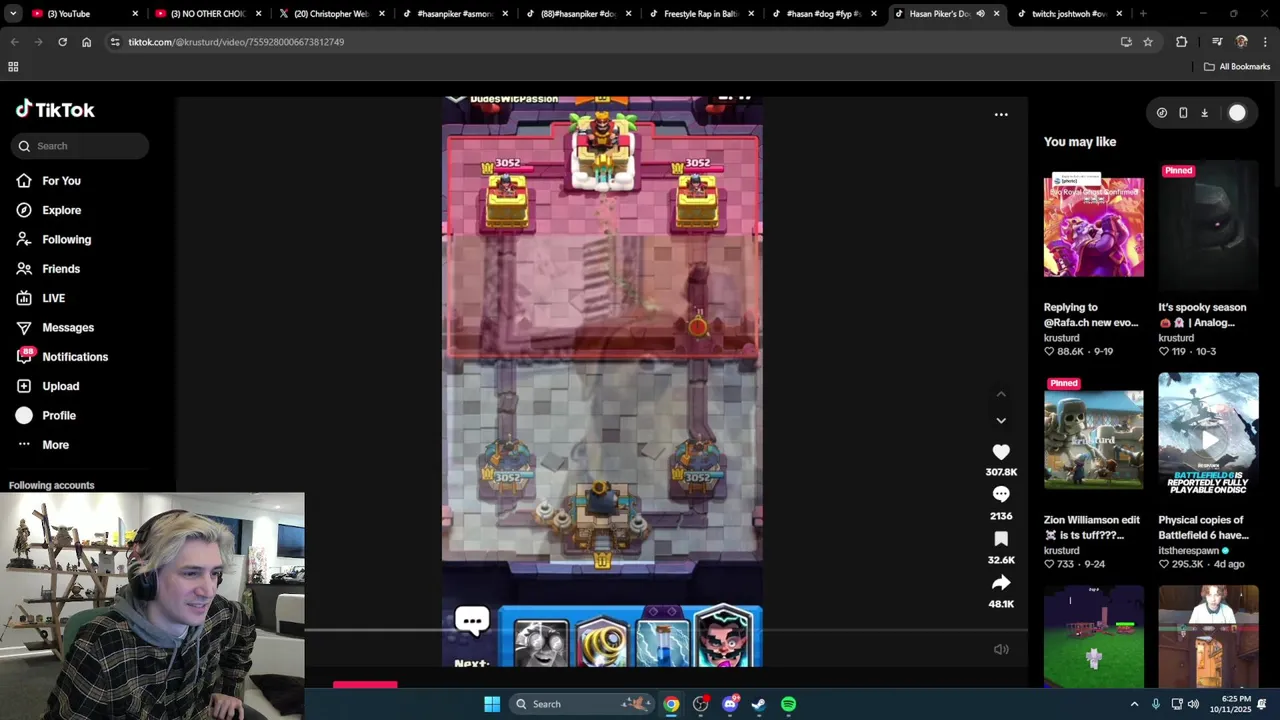This screenshot has width=1280, height=720.
Task: Open Steam from the taskbar
Action: click(x=759, y=704)
